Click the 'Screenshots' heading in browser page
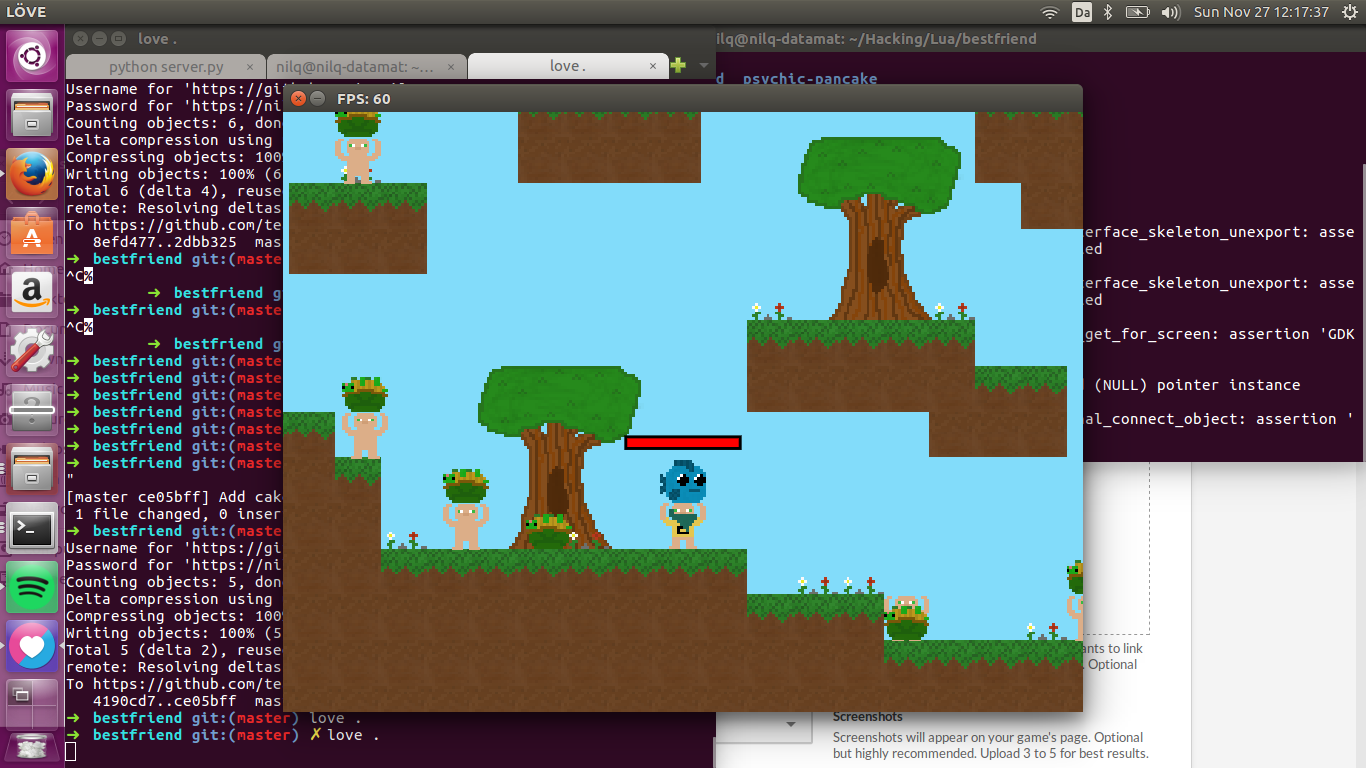The height and width of the screenshot is (768, 1366). pos(868,716)
